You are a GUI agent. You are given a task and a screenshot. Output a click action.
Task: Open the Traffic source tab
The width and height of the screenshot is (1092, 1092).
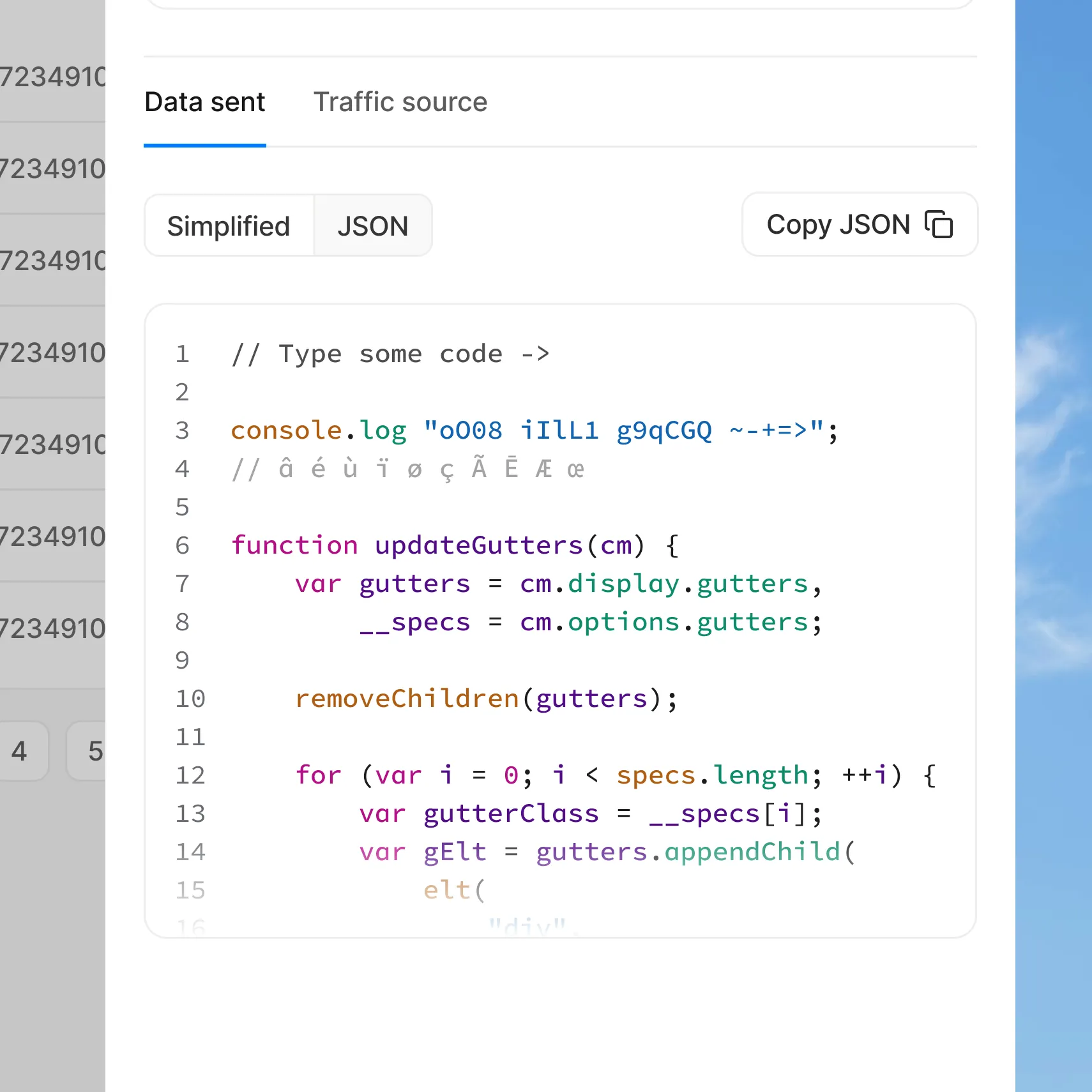[400, 102]
